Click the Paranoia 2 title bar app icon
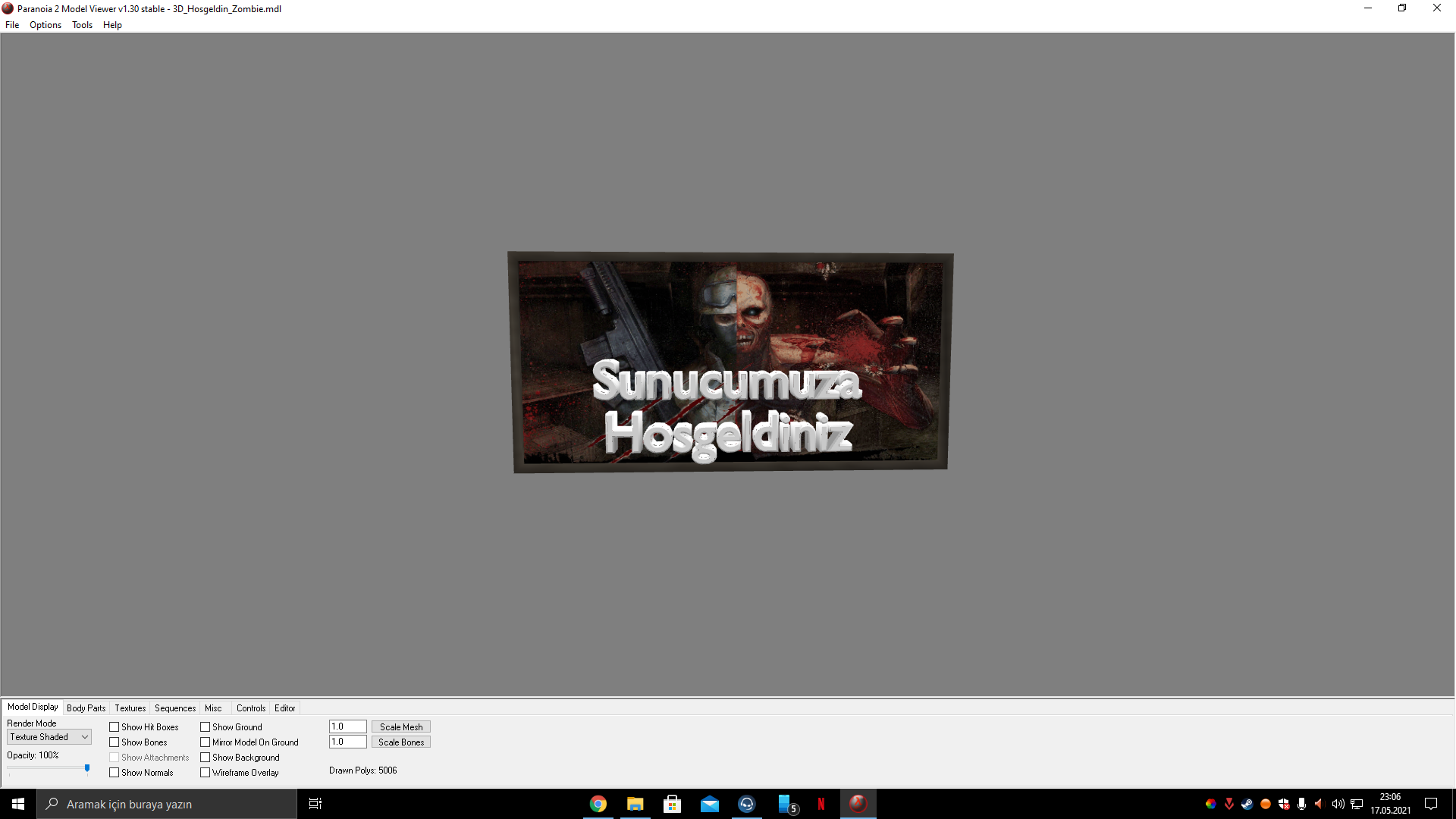The height and width of the screenshot is (819, 1456). click(x=8, y=8)
